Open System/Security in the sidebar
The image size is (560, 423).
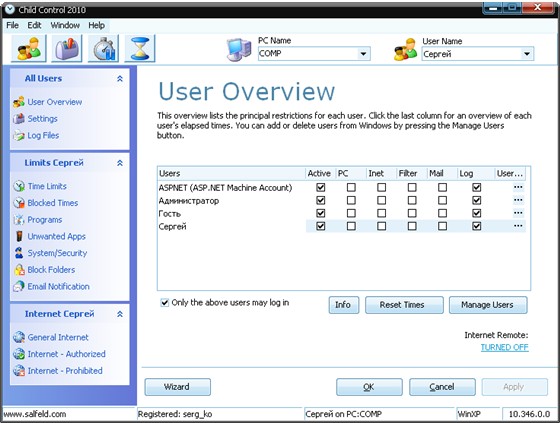pos(57,253)
